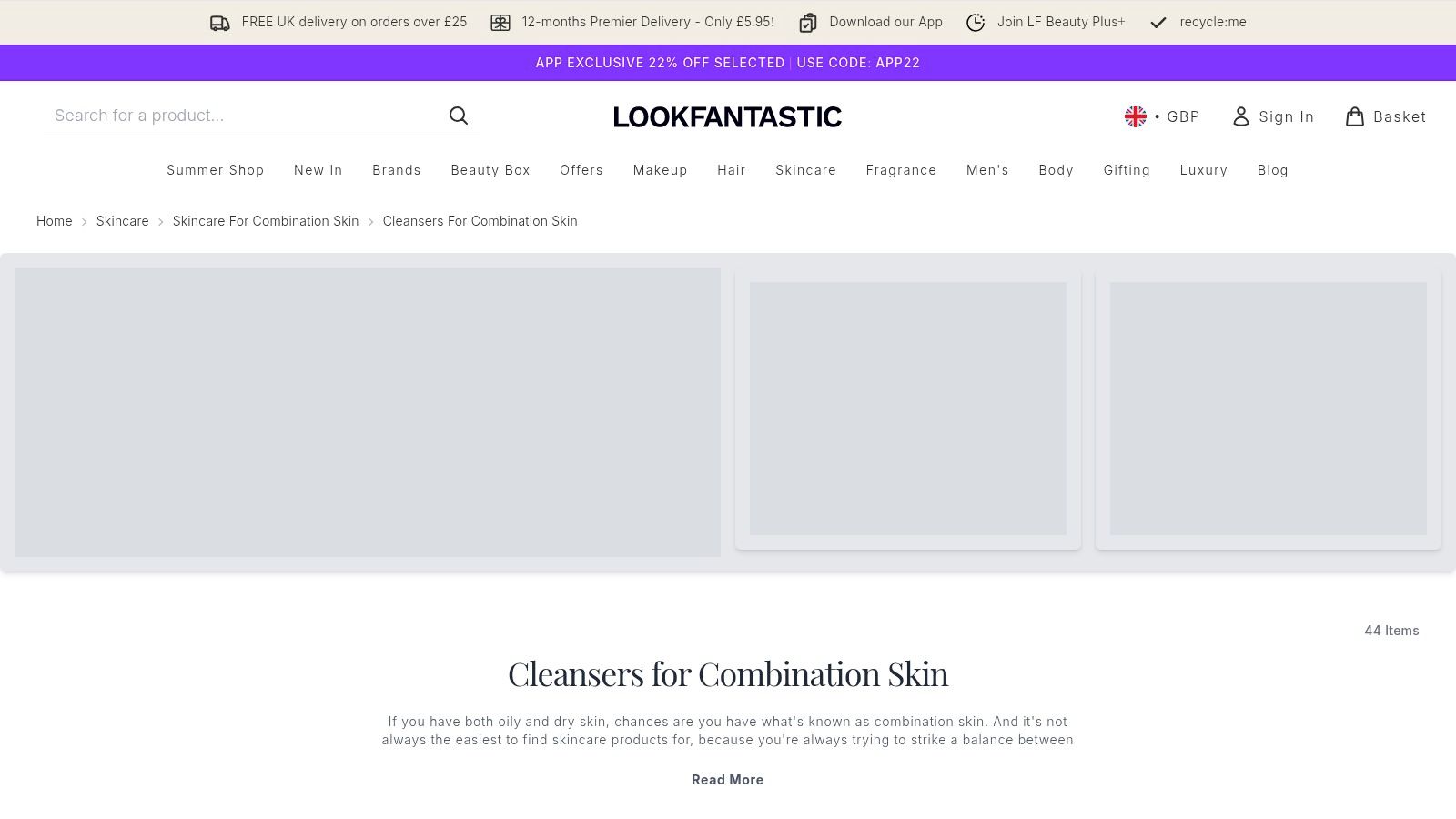
Task: Open the Brands menu
Action: point(397,170)
